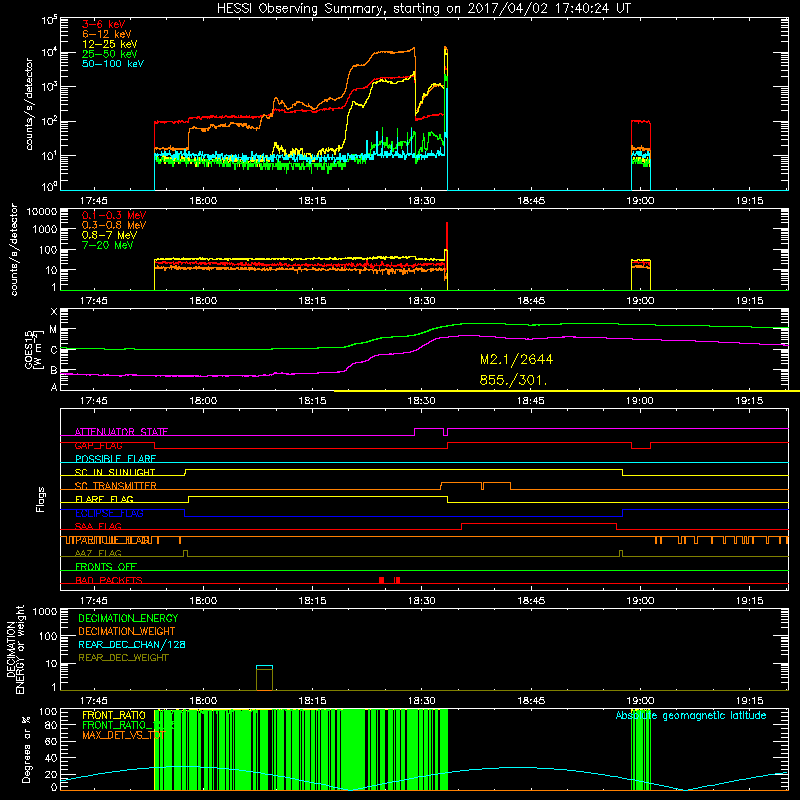Screen dimensions: 800x800
Task: Click the vertical Flags axis label
Action: [x=41, y=499]
